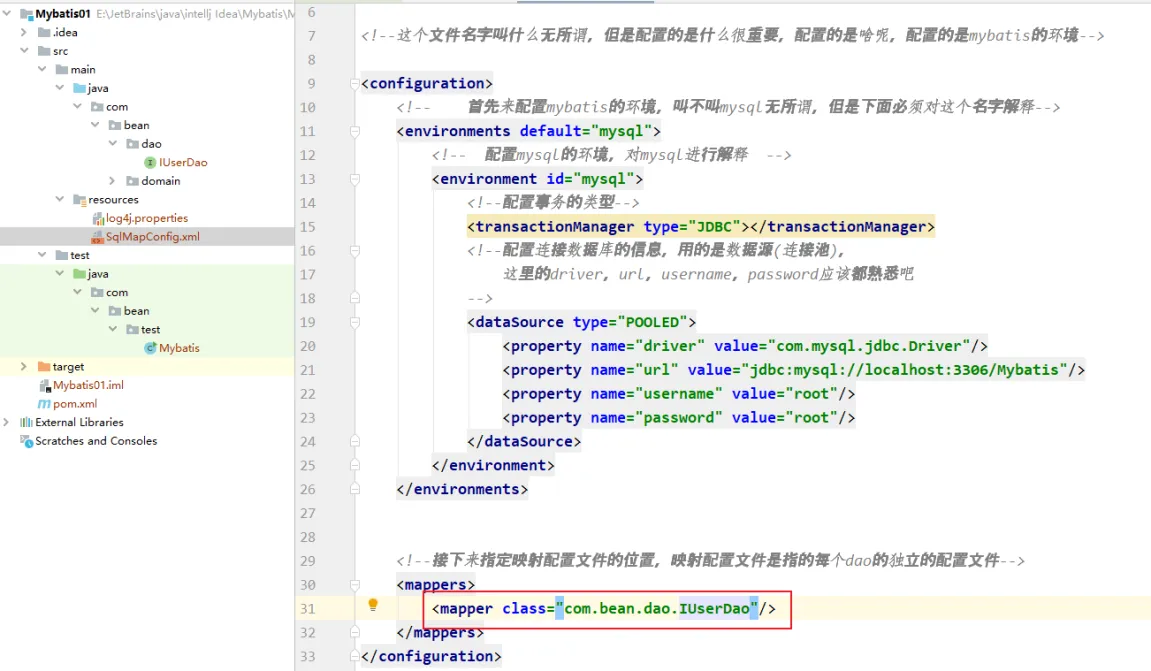Viewport: 1151px width, 671px height.
Task: Click the pom.xml Maven icon
Action: [x=44, y=404]
